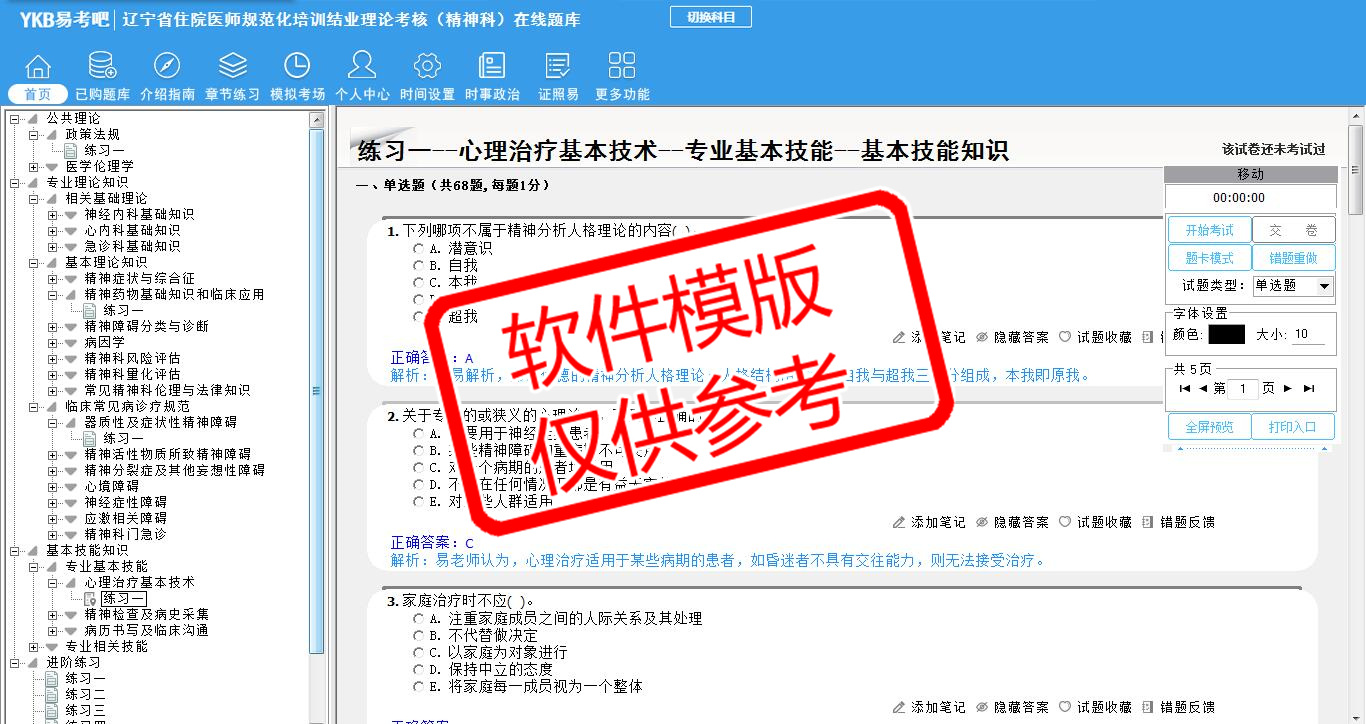Select option A 潜意识 in question 1
The height and width of the screenshot is (724, 1366).
point(419,248)
